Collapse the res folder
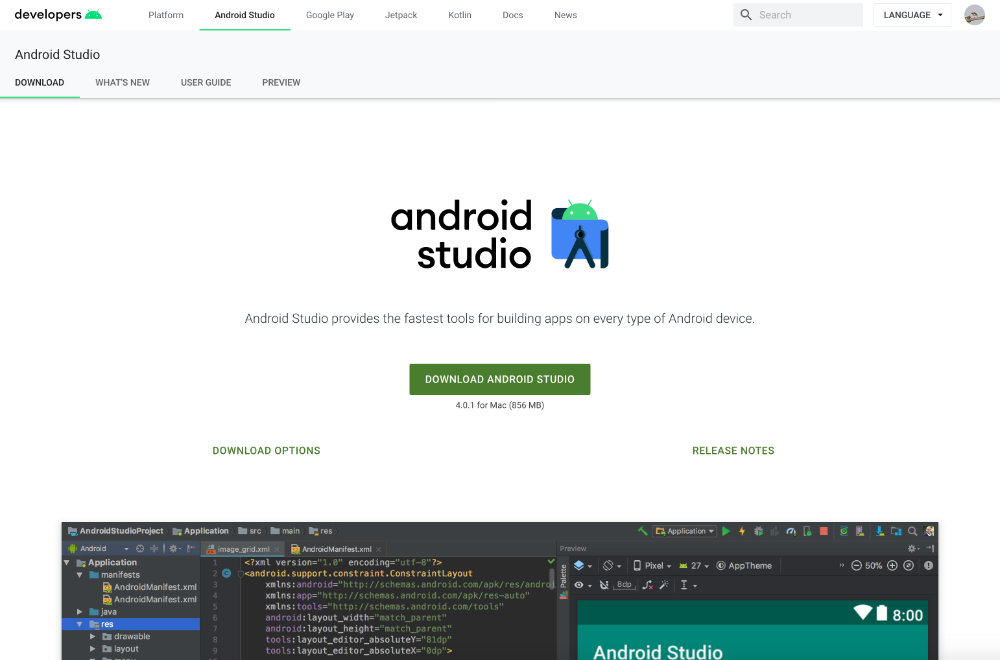Image resolution: width=1000 pixels, height=660 pixels. pyautogui.click(x=80, y=624)
